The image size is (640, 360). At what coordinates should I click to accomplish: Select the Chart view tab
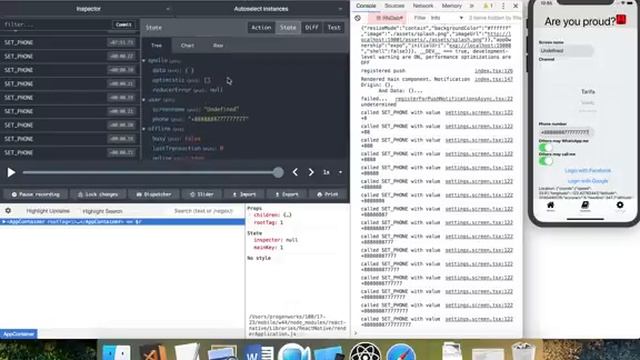187,45
